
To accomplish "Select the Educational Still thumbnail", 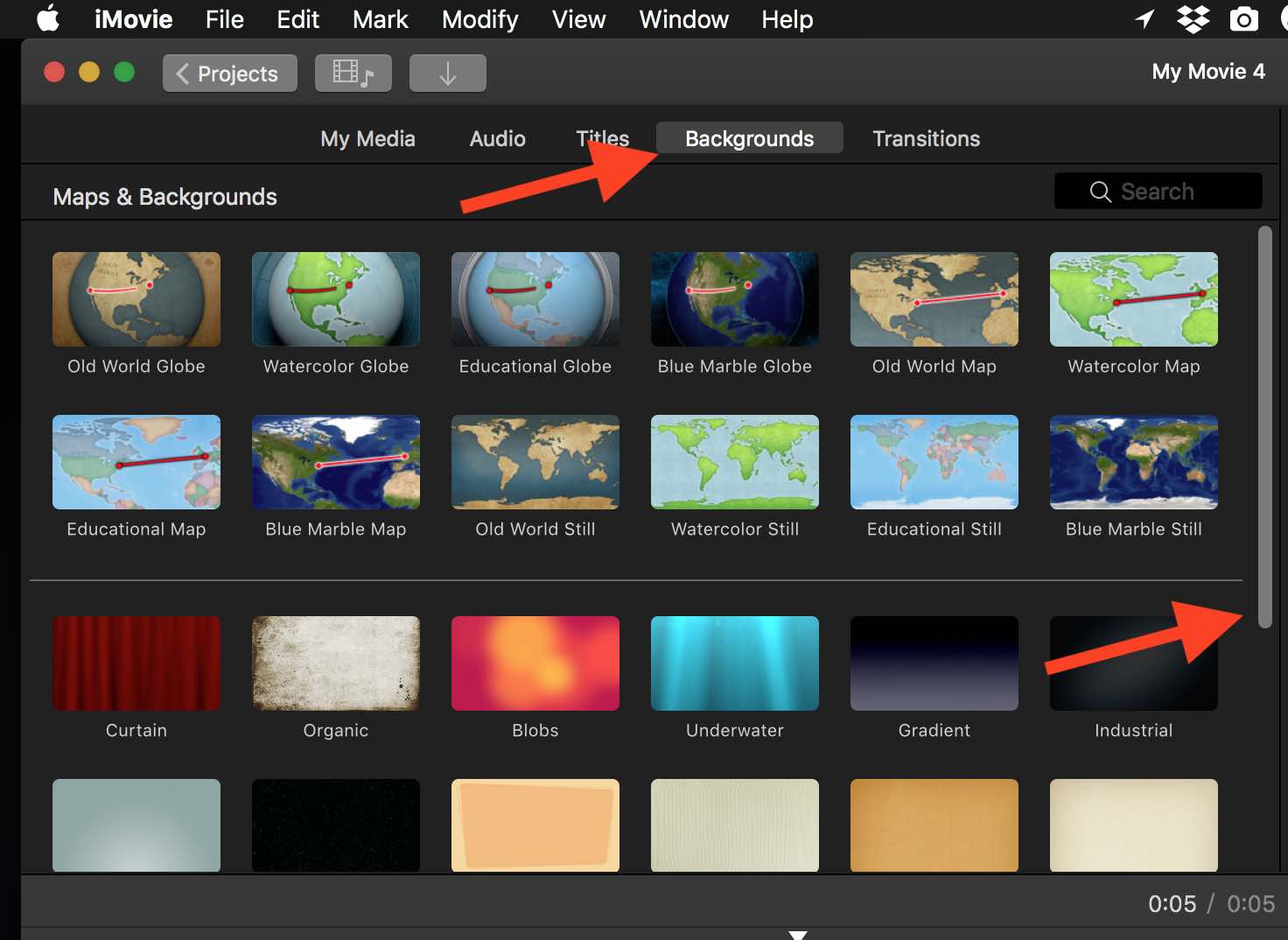I will click(934, 462).
